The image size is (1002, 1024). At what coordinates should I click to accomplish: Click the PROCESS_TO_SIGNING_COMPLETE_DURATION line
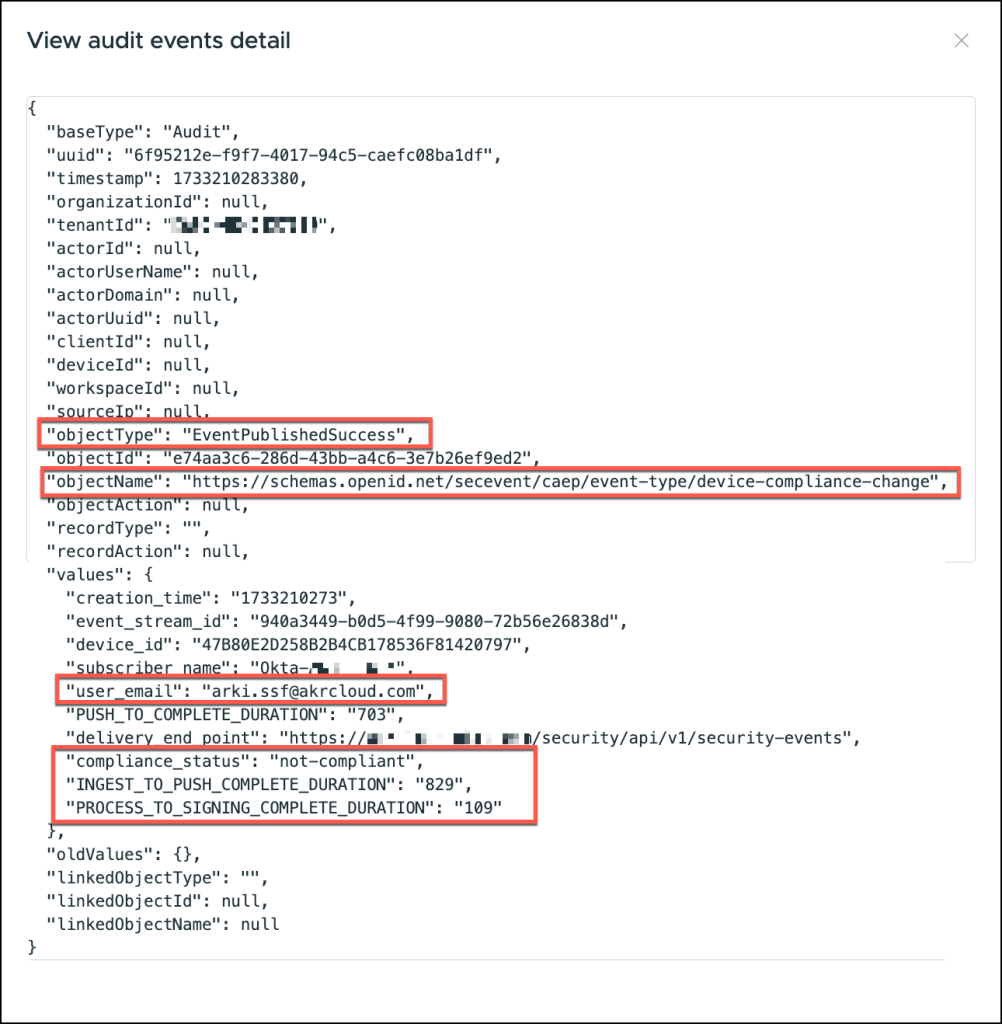click(x=283, y=807)
